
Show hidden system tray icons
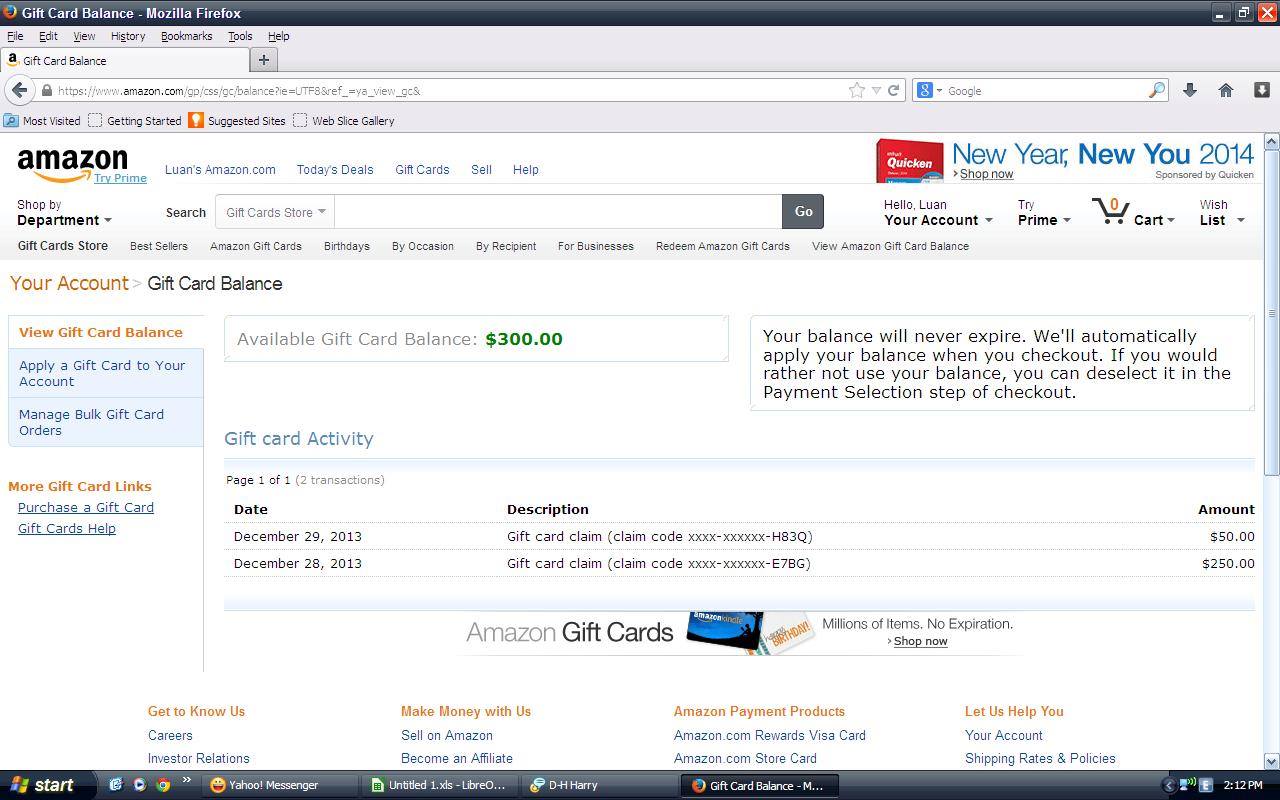pyautogui.click(x=1168, y=785)
